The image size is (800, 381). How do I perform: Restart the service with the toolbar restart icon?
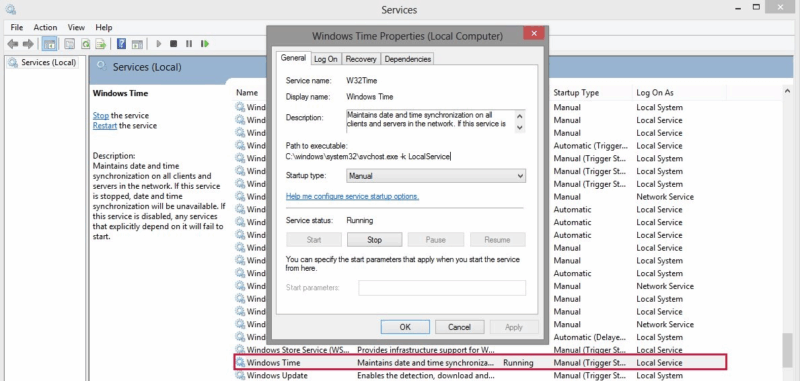point(205,44)
